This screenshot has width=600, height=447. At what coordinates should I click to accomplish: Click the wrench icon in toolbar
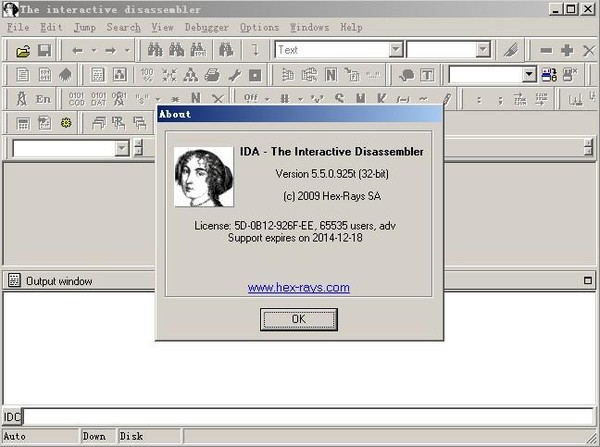pyautogui.click(x=234, y=75)
